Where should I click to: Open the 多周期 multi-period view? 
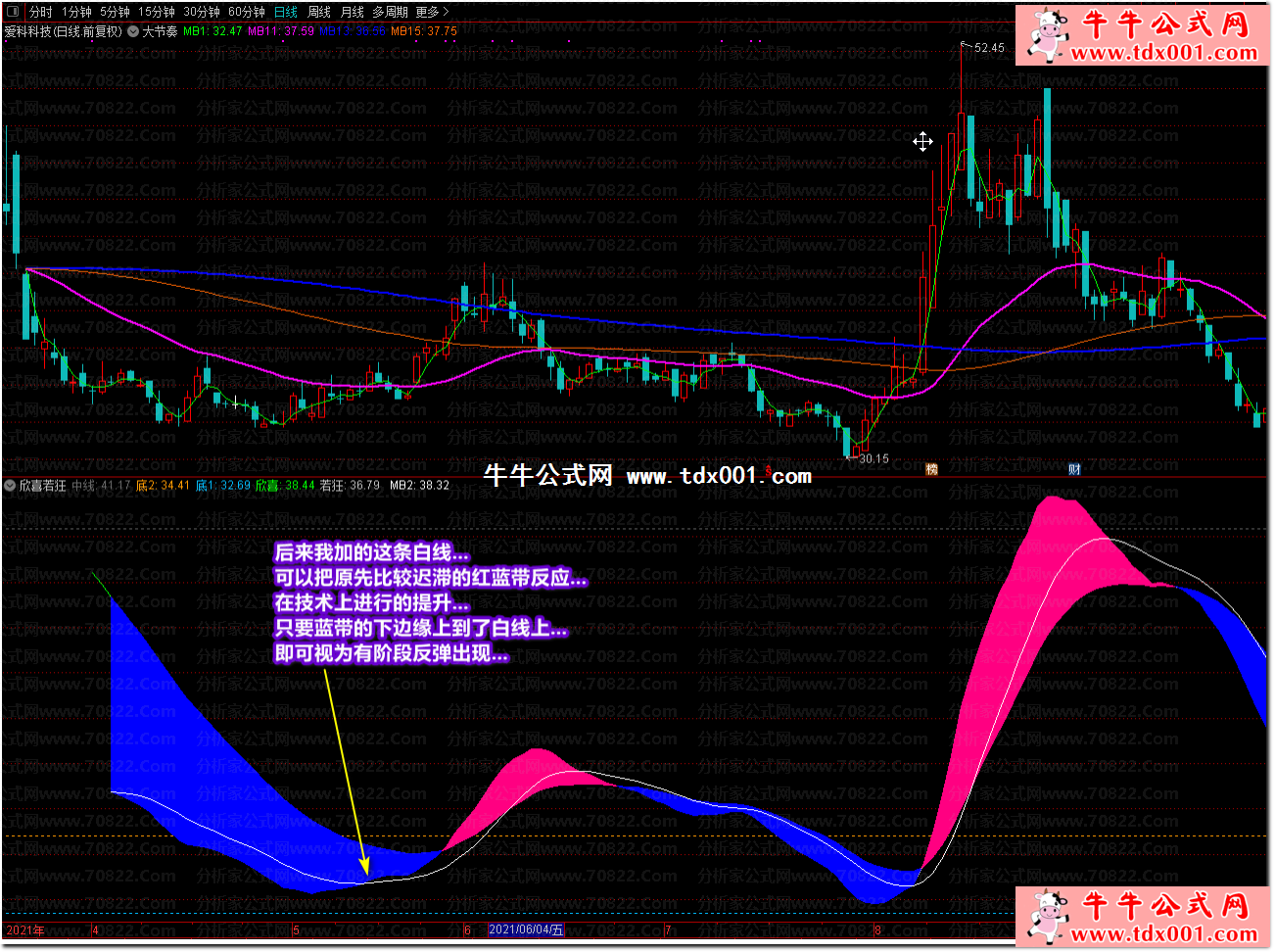pos(390,12)
